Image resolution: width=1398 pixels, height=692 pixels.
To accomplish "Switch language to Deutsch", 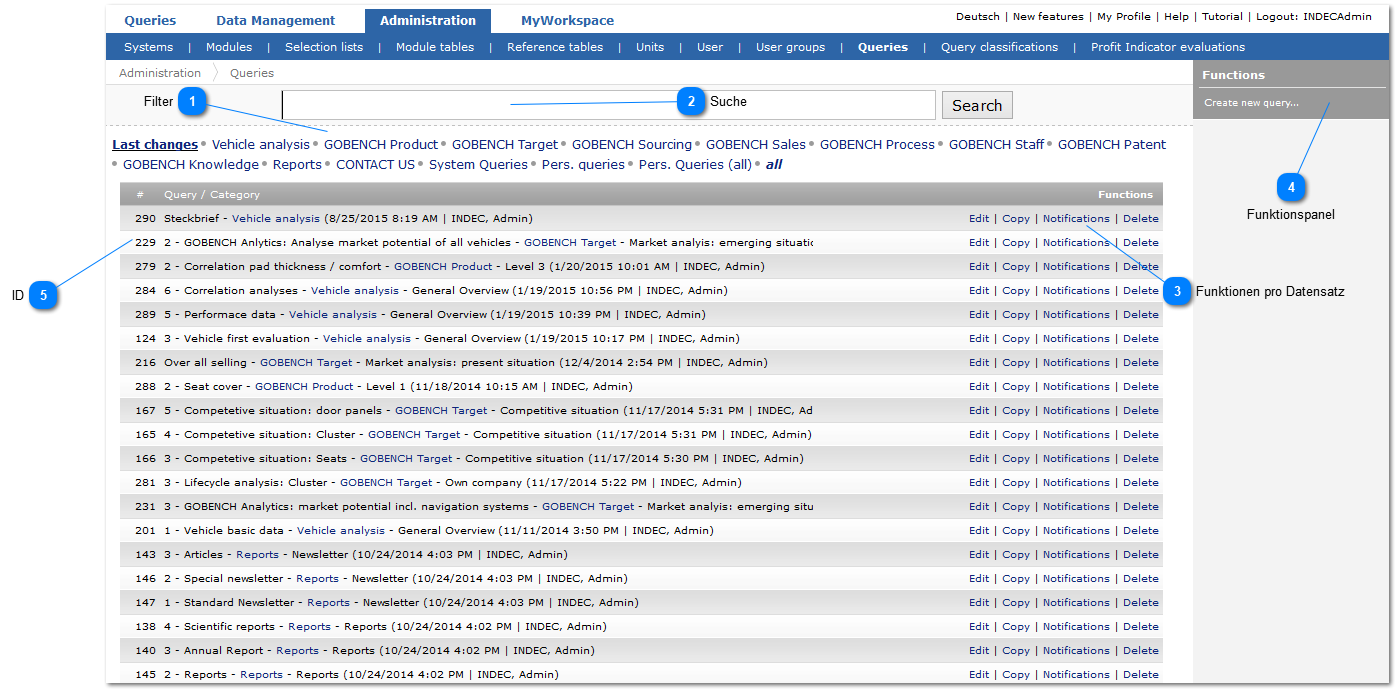I will [977, 17].
